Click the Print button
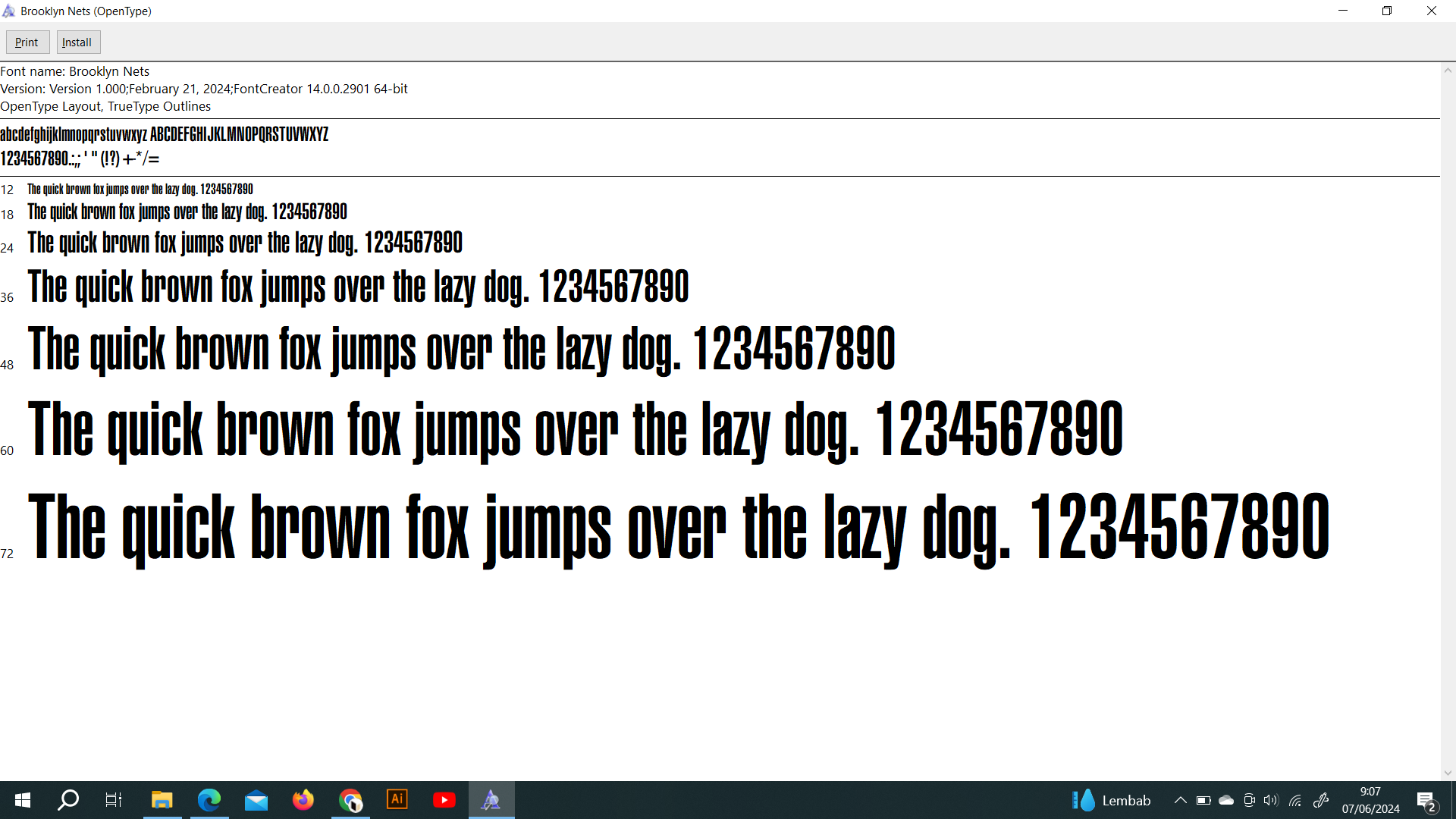The width and height of the screenshot is (1456, 819). click(27, 42)
